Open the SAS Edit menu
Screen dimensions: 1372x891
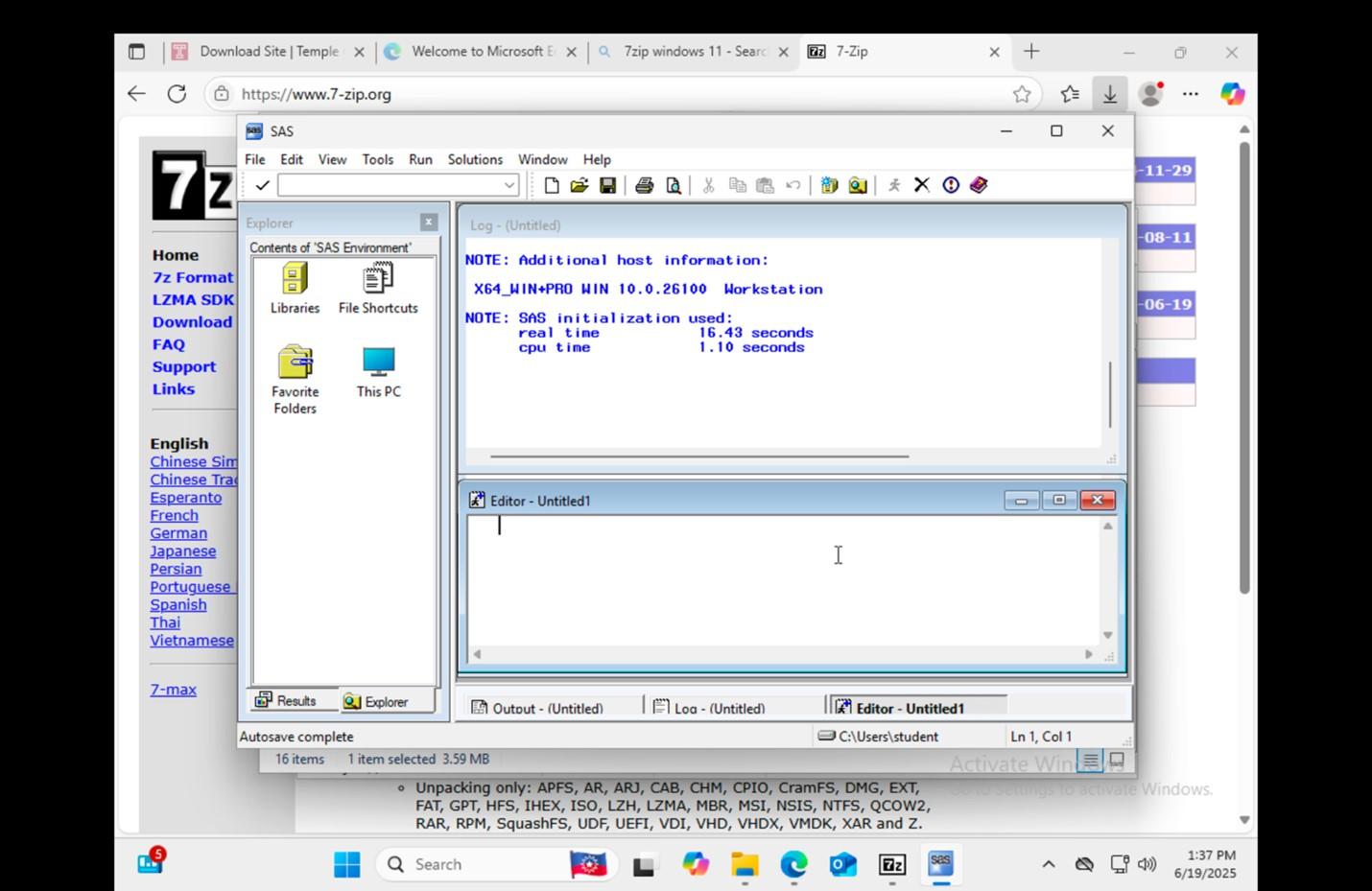tap(292, 159)
